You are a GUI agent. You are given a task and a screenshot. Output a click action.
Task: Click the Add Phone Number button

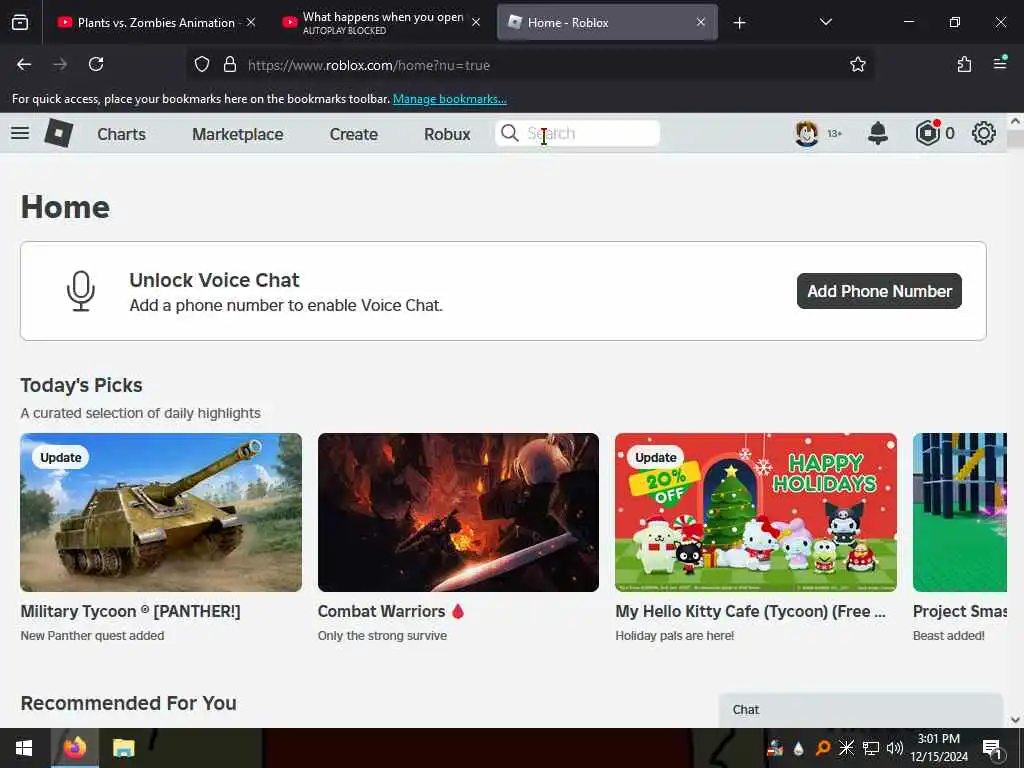tap(879, 291)
